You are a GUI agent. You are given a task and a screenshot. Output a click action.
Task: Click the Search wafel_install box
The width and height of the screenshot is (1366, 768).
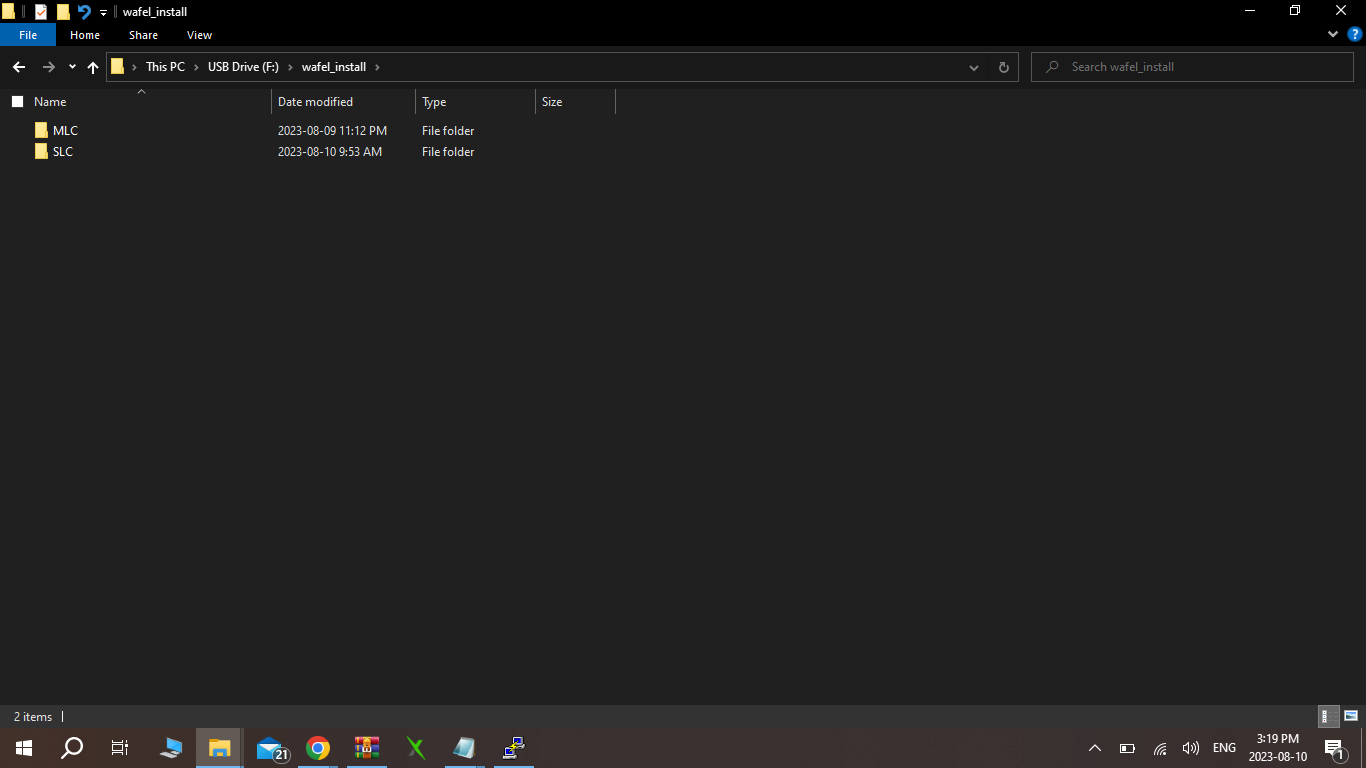[1192, 67]
